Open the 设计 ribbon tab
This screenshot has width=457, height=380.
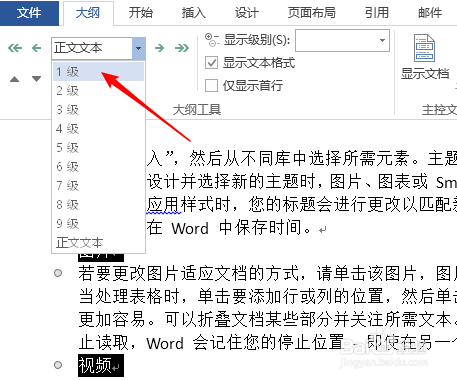[247, 13]
